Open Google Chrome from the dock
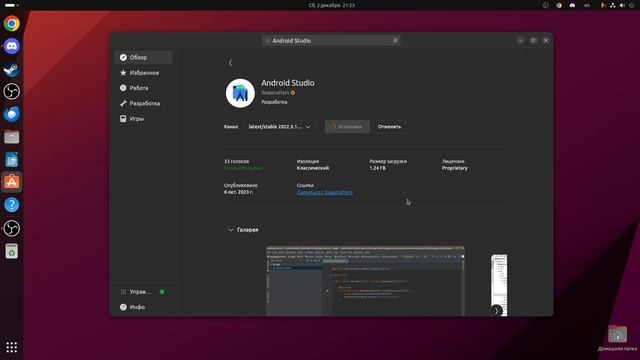 point(11,23)
